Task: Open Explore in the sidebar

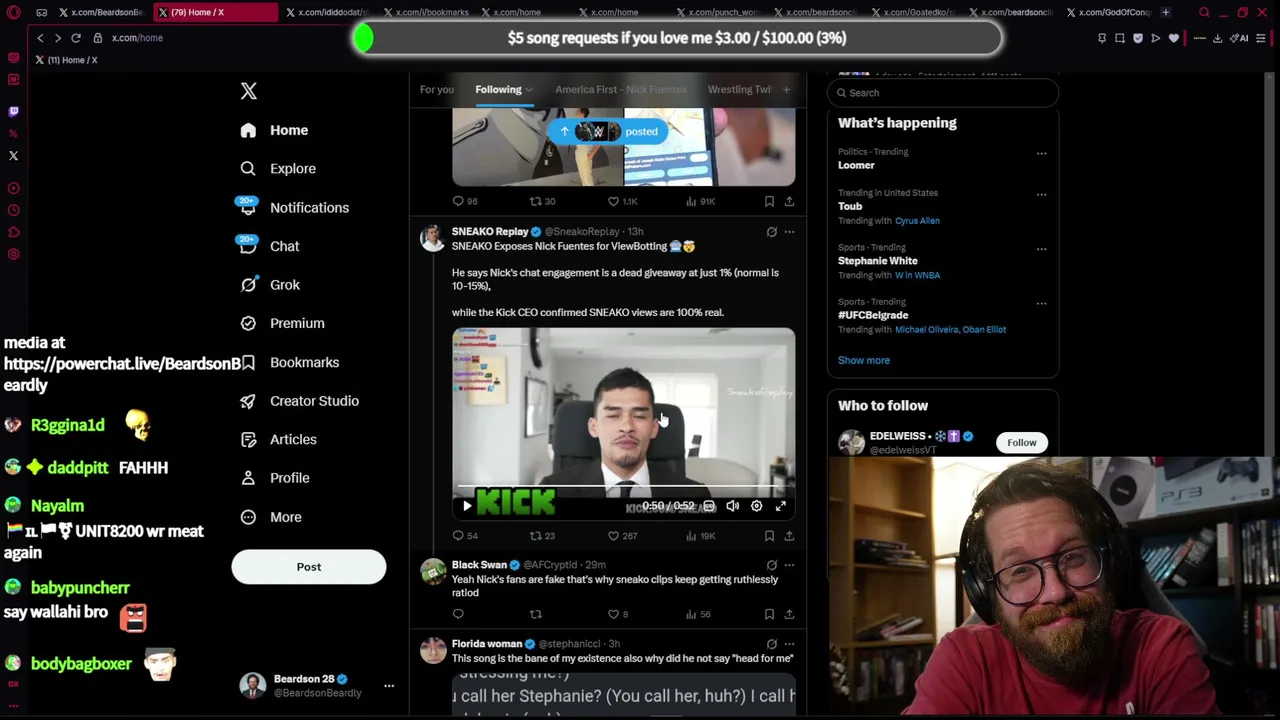Action: point(278,169)
